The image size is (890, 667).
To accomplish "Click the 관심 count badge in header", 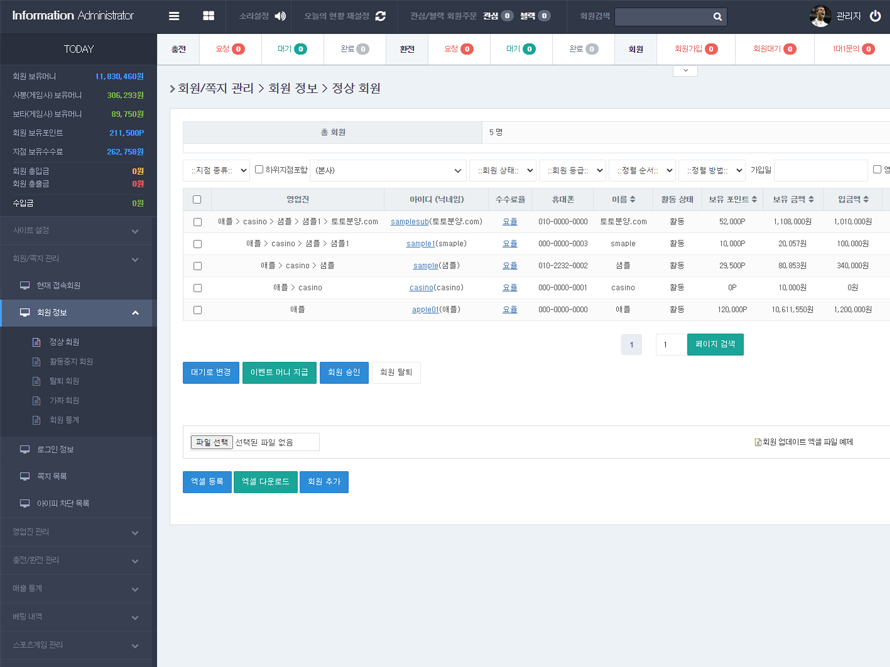I will click(x=507, y=16).
